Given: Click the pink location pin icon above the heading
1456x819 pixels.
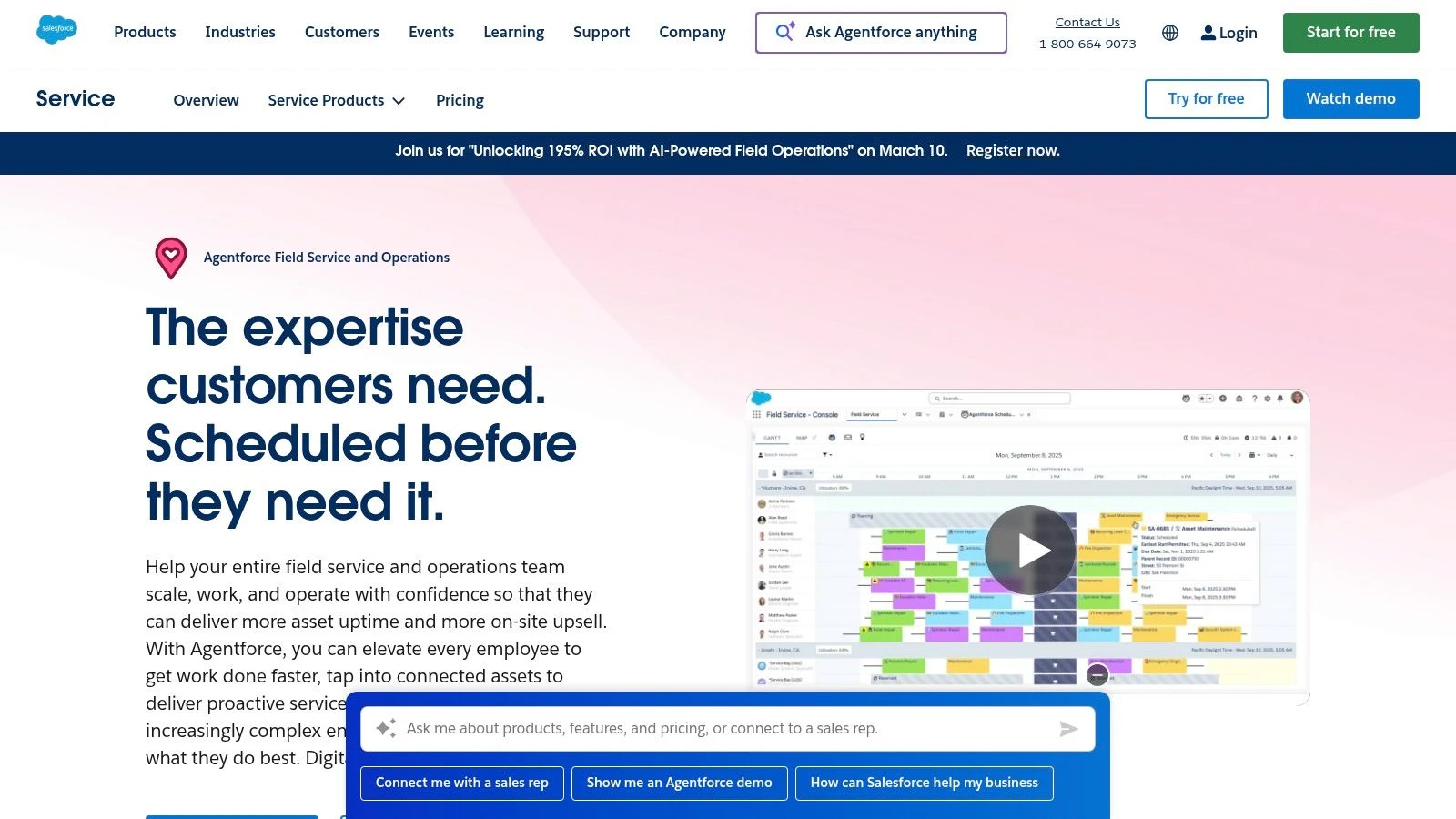Looking at the screenshot, I should point(171,258).
